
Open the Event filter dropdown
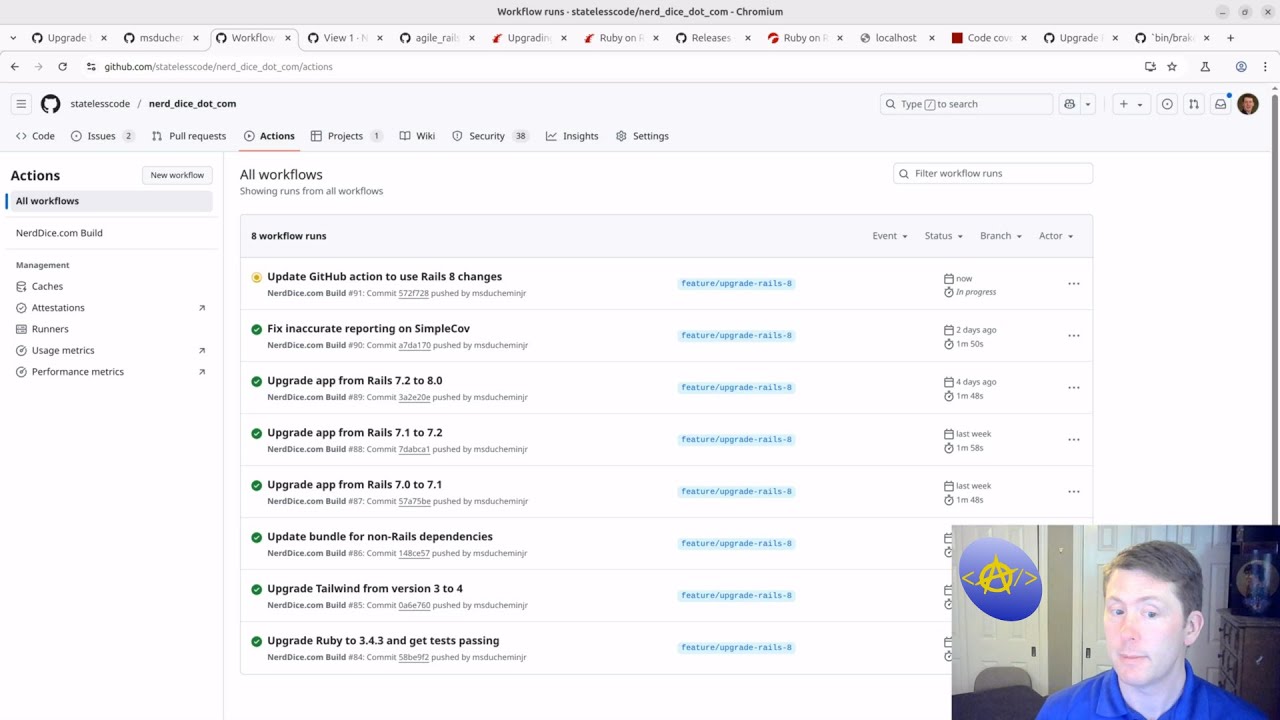890,236
